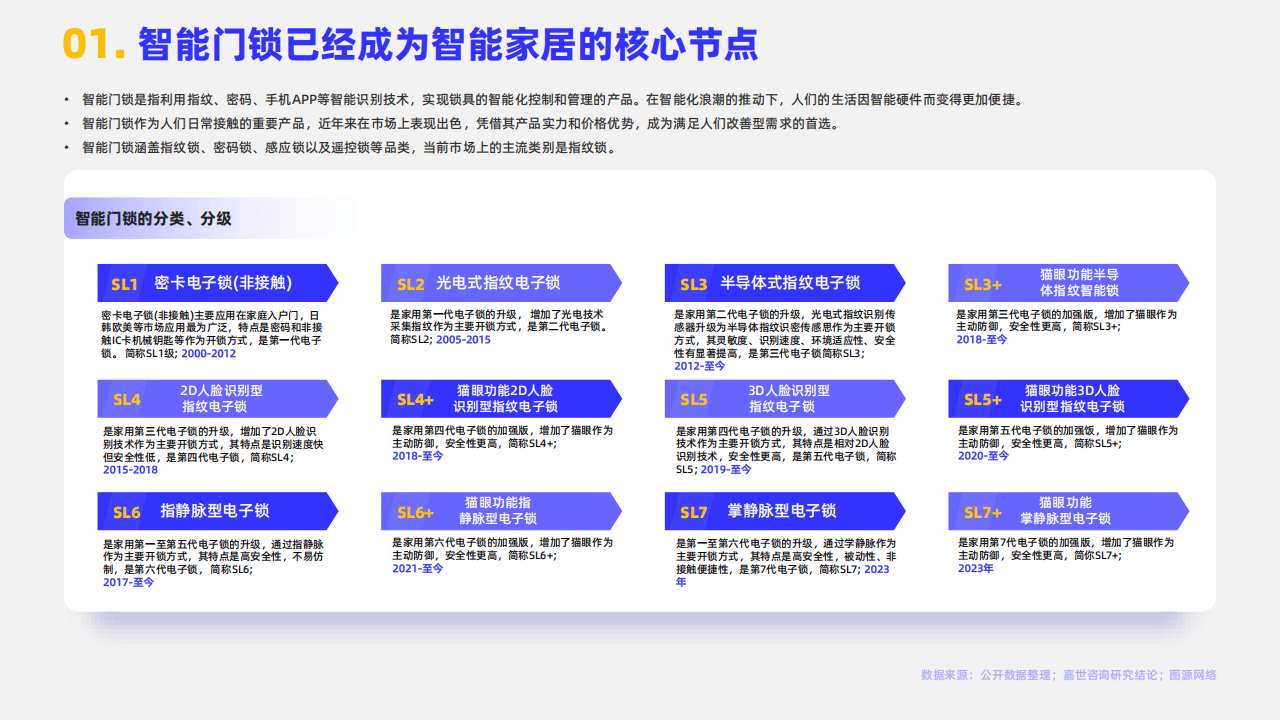
Task: Click the slide title with number 01
Action: click(410, 45)
